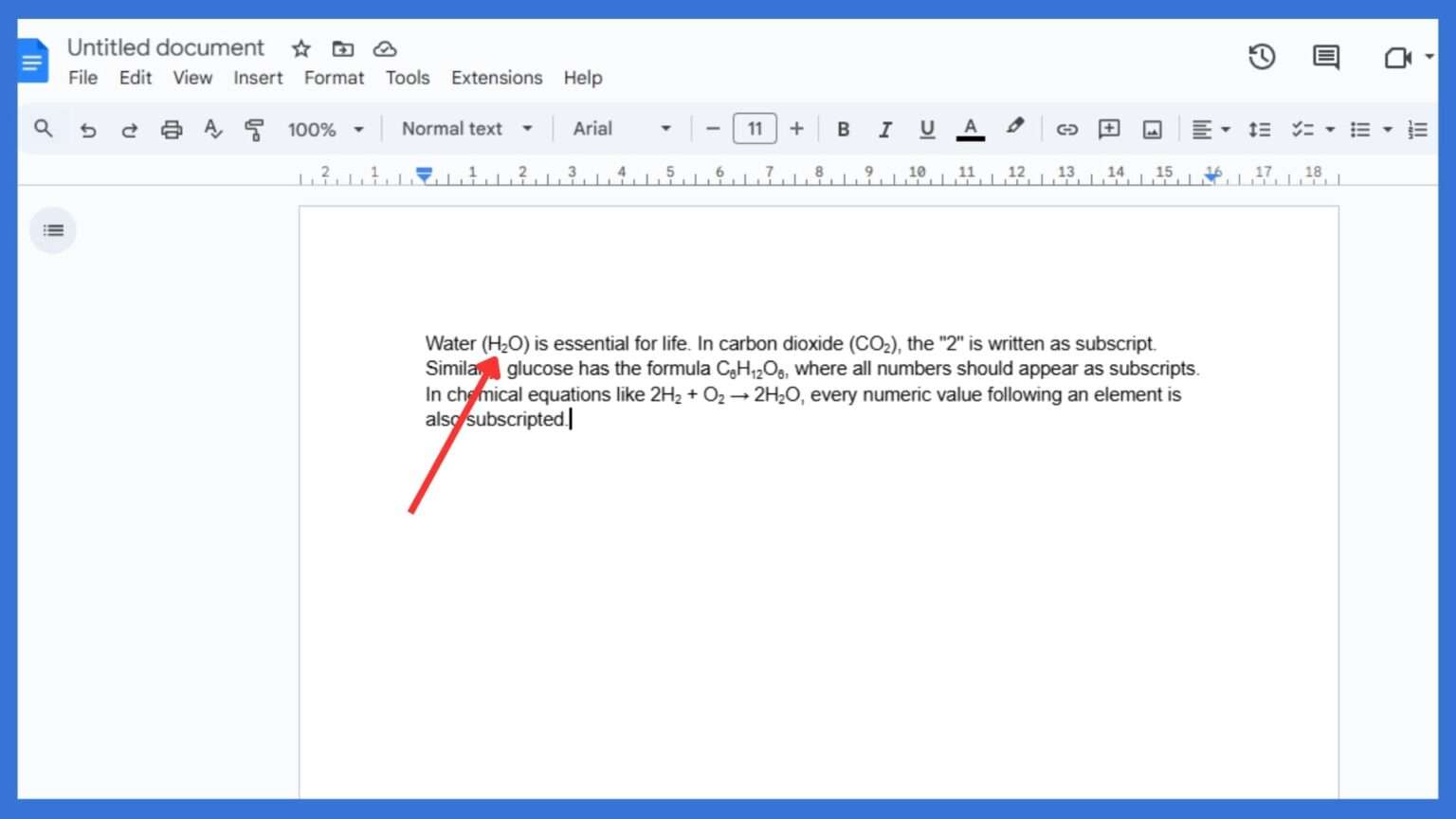
Task: Add a comment using the comment icon
Action: coord(1108,128)
